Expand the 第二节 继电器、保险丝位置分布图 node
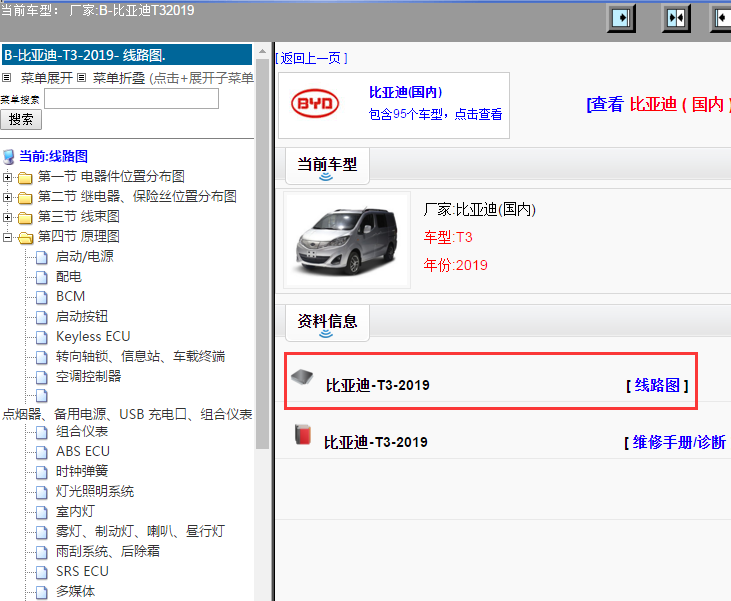 pos(7,197)
